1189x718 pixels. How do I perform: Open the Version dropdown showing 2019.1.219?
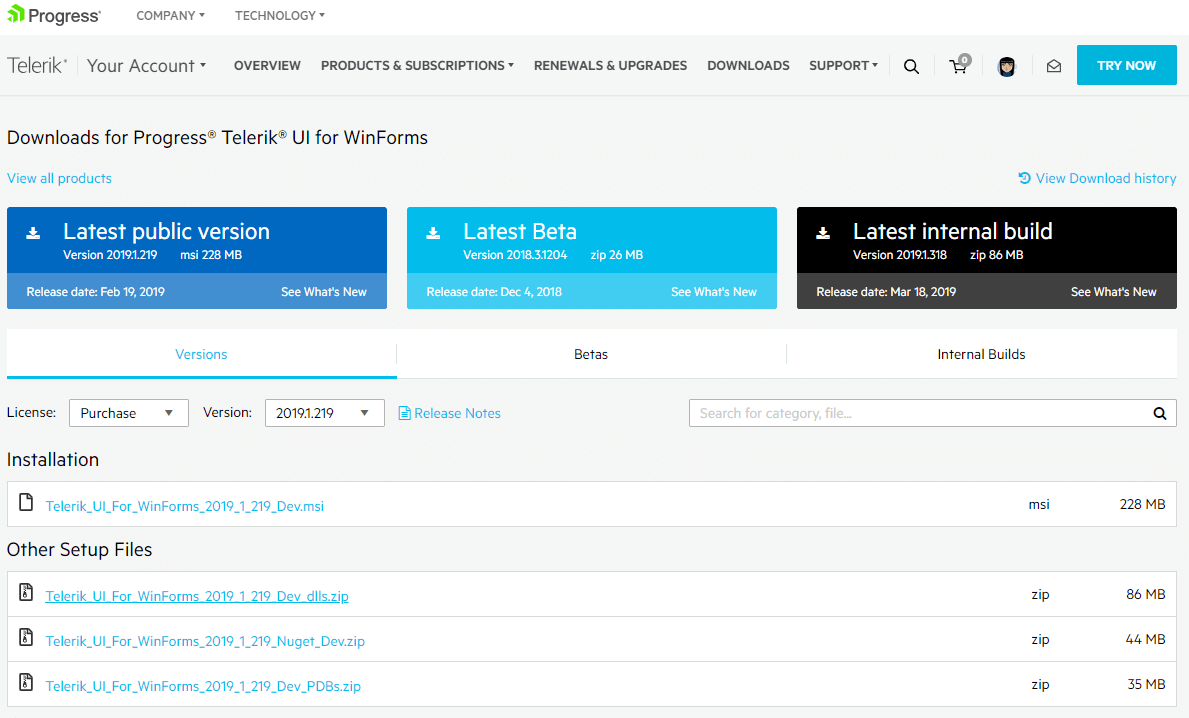tap(324, 412)
